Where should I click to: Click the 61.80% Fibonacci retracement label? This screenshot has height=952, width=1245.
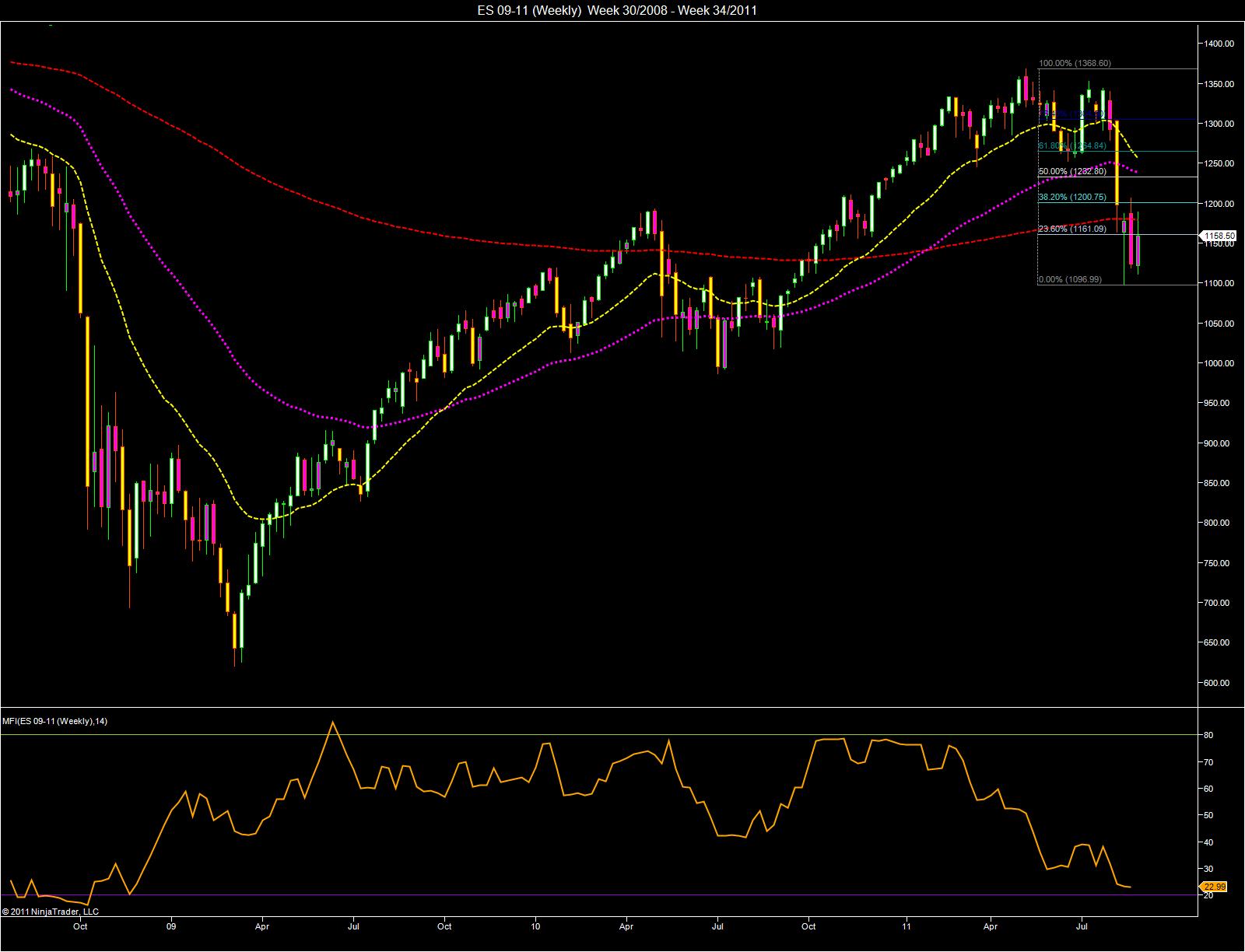pyautogui.click(x=1071, y=145)
